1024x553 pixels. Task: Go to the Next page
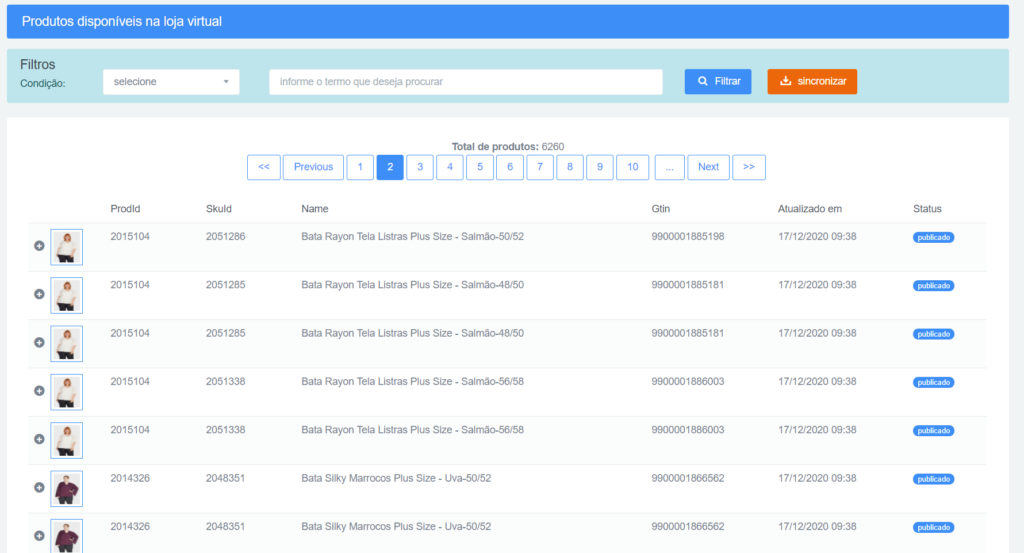[708, 167]
